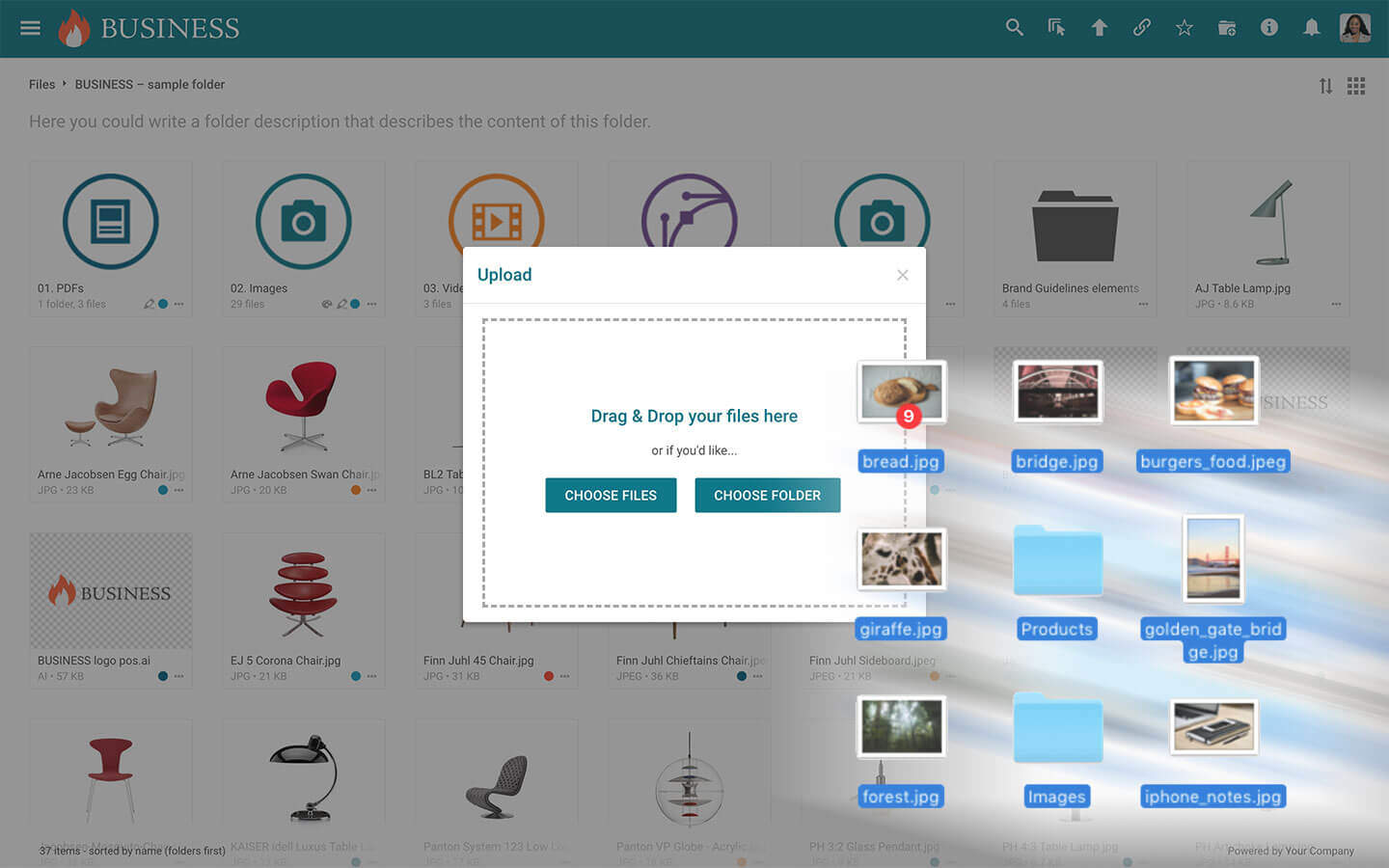Screen dimensions: 1389x868
Task: Click the blue label on Egg Chair
Action: pyautogui.click(x=163, y=490)
